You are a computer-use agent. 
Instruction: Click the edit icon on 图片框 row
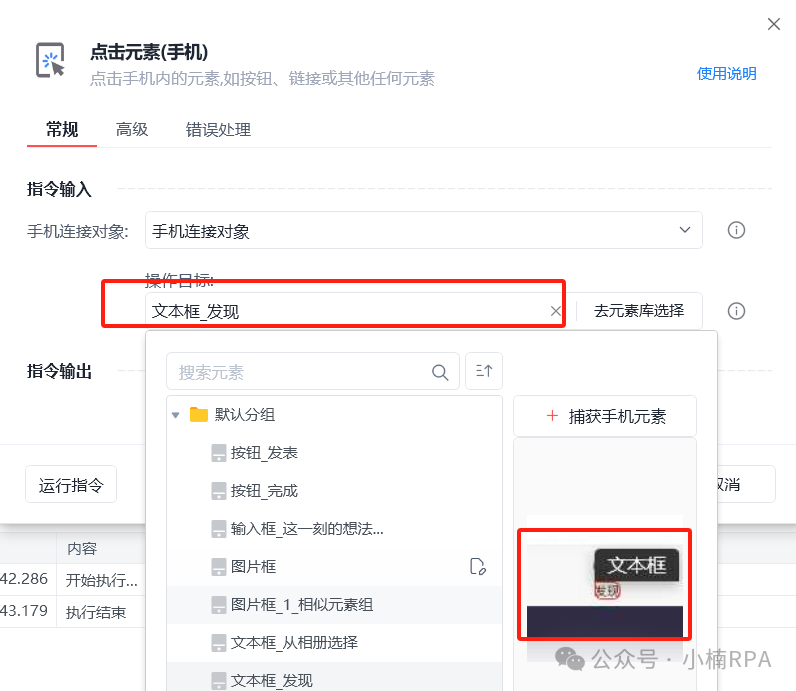pos(477,566)
